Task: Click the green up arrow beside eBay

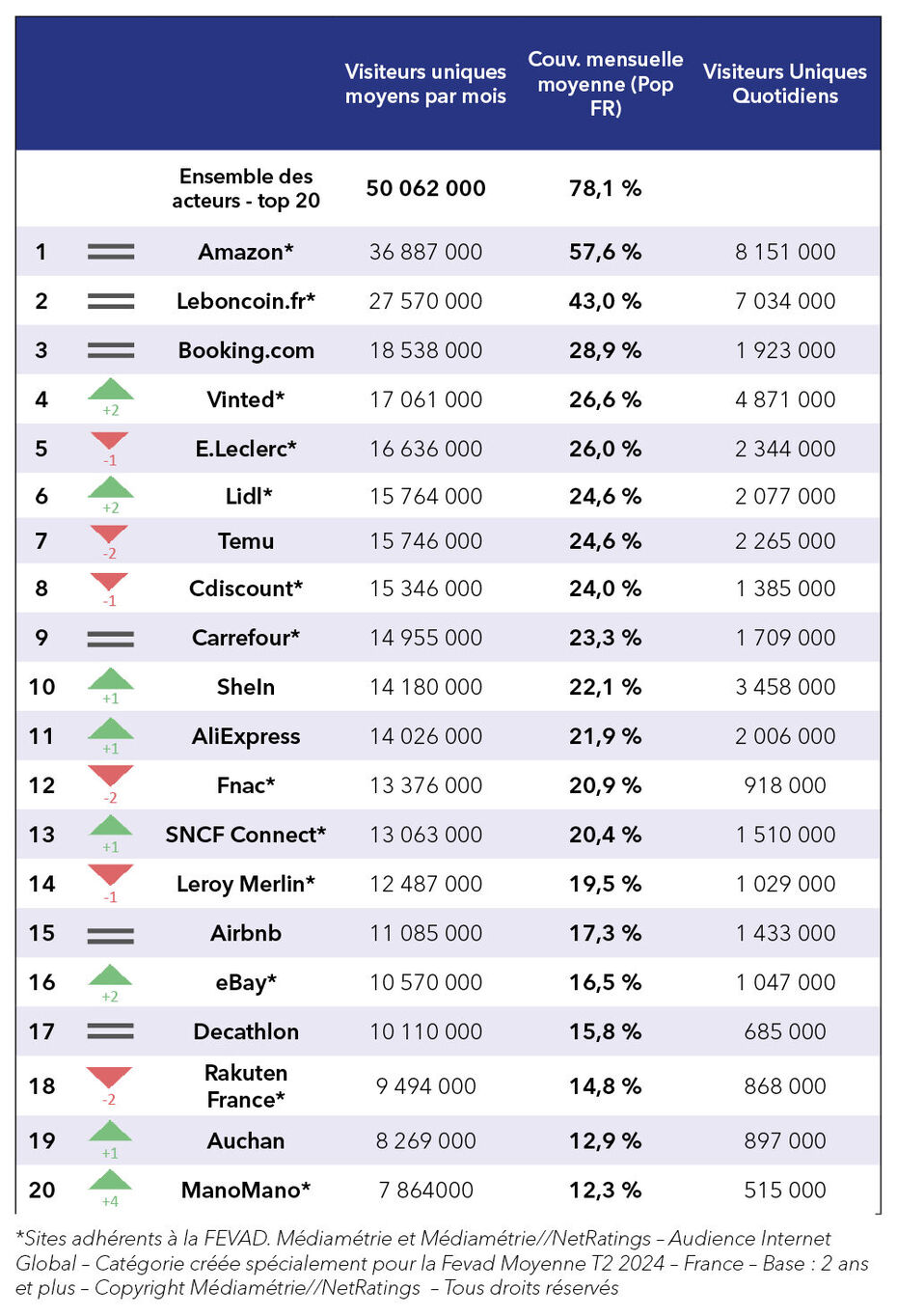Action: point(110,974)
